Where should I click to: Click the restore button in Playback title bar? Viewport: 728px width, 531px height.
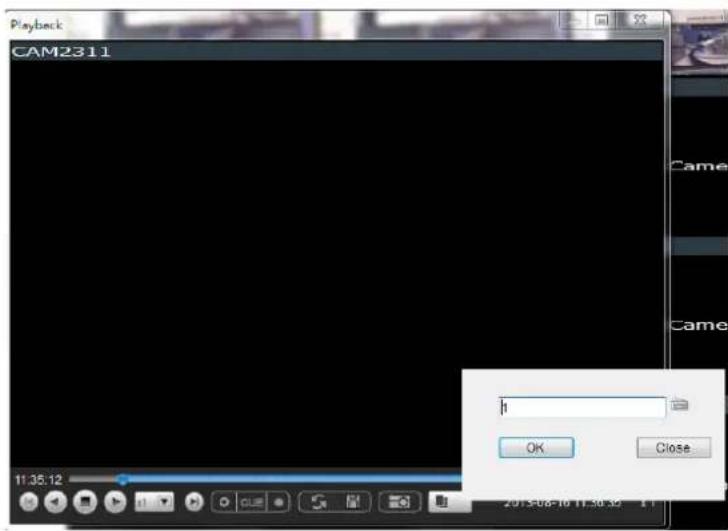tap(602, 20)
